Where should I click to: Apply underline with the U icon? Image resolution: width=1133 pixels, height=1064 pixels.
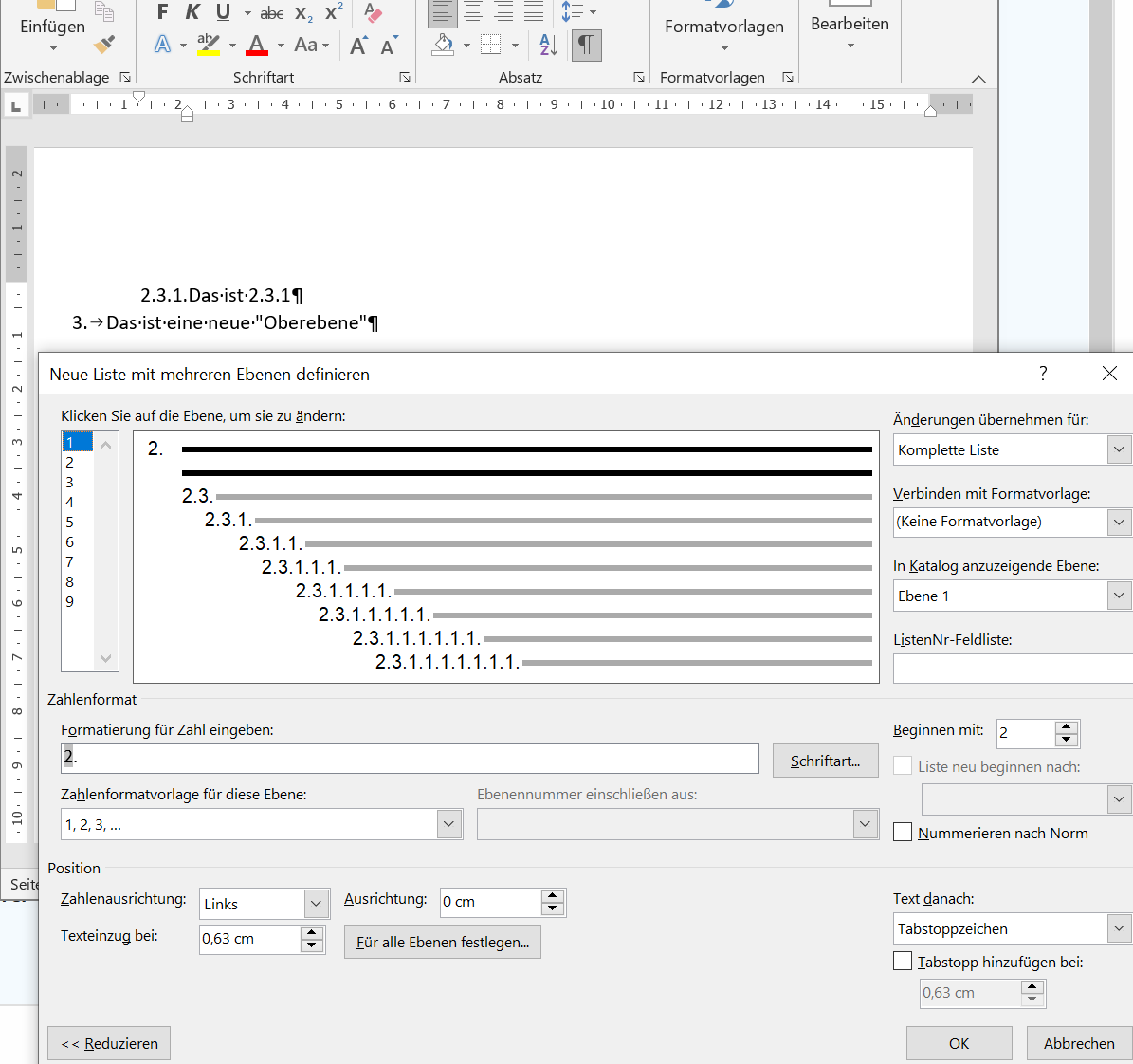[x=223, y=12]
